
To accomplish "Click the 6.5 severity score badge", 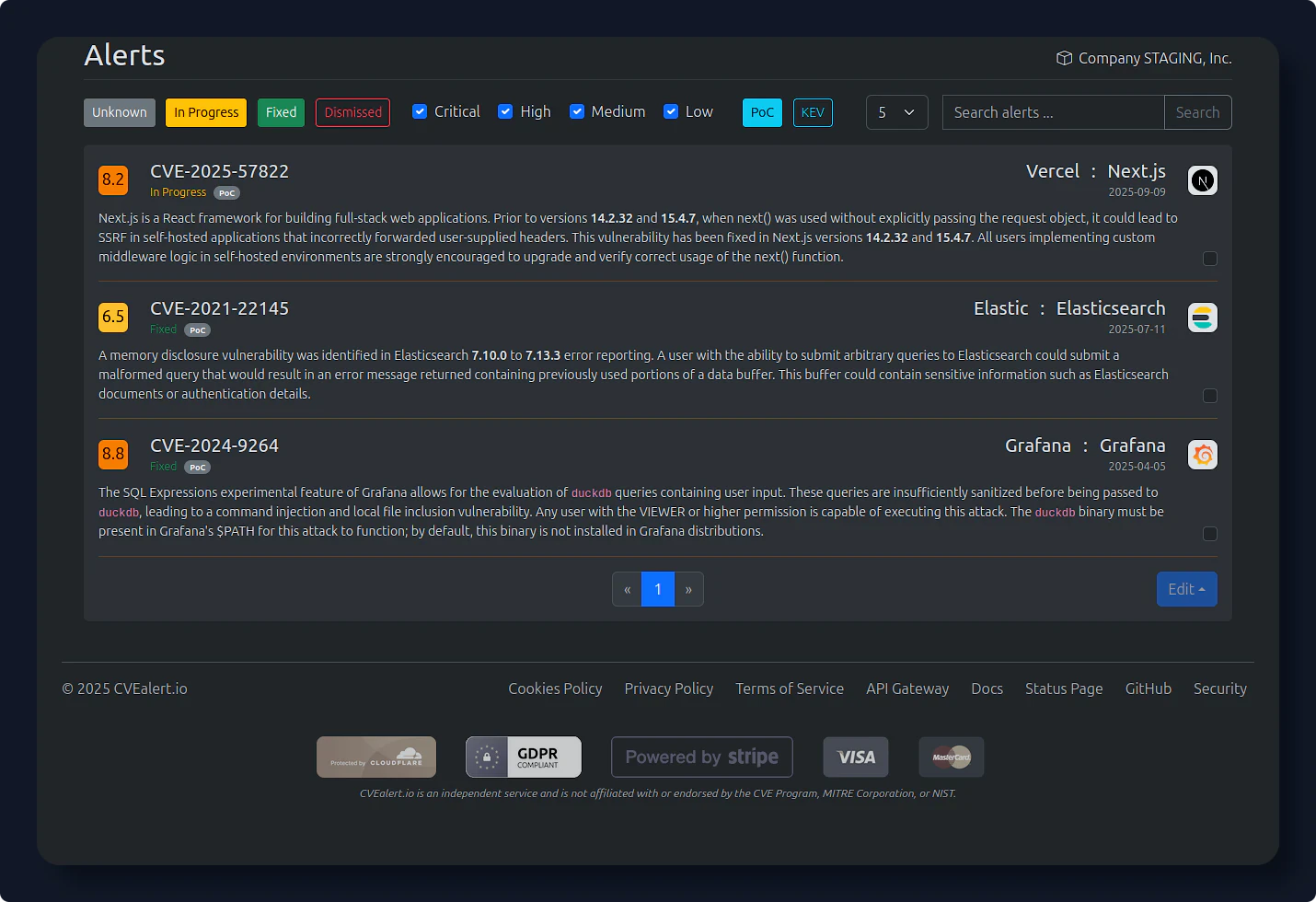I will [113, 318].
